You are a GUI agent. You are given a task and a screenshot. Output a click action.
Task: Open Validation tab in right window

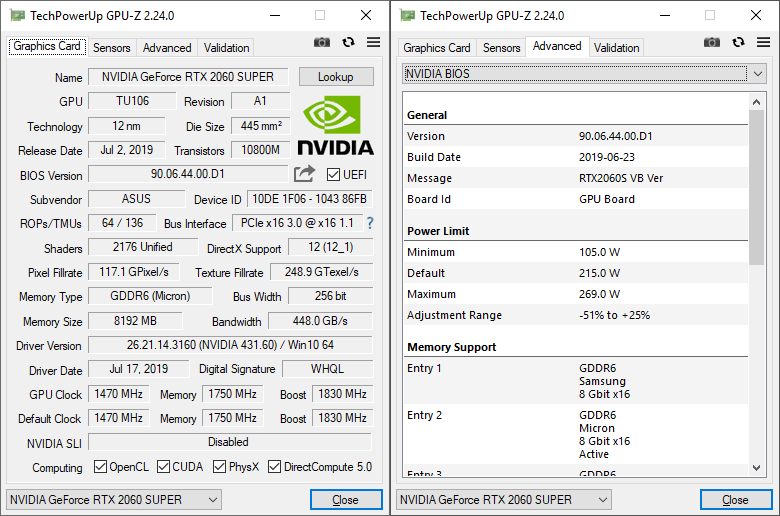616,48
